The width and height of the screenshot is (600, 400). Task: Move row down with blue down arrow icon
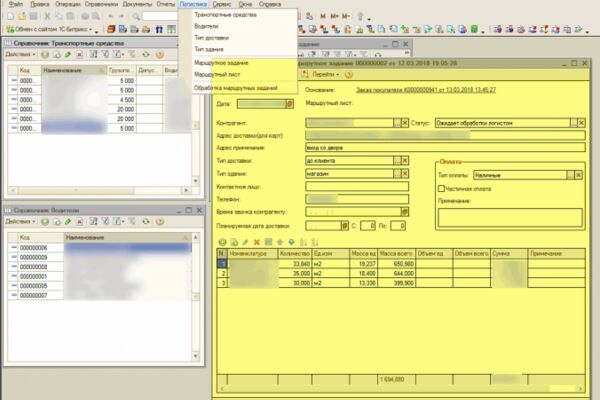pyautogui.click(x=292, y=242)
